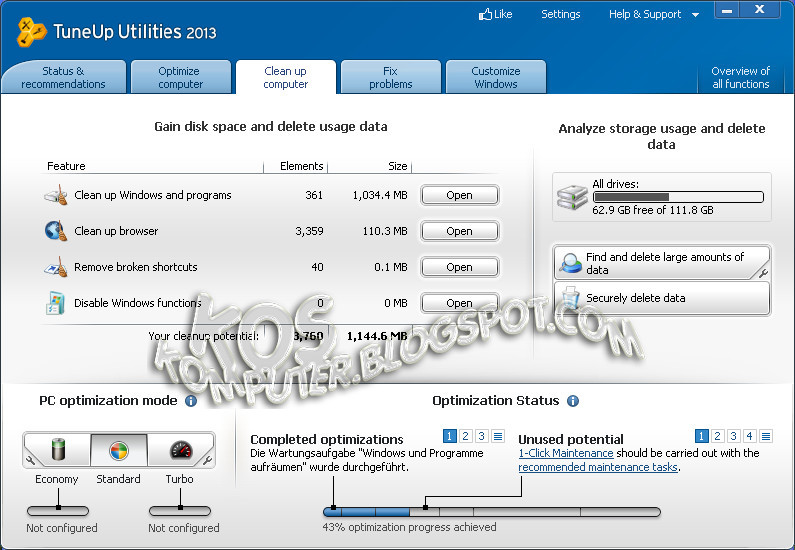Click the 3,359 elements value

tap(309, 231)
